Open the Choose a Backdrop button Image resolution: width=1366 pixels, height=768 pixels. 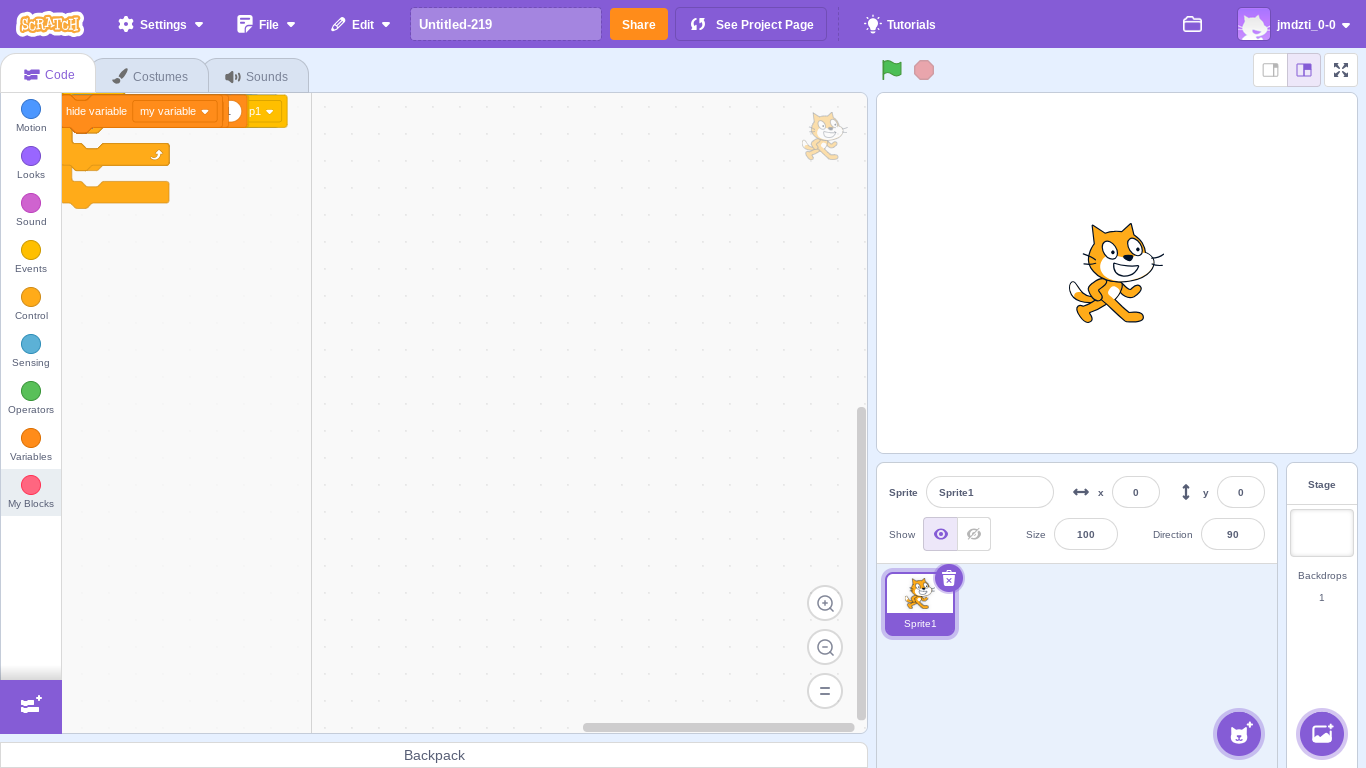[x=1322, y=733]
